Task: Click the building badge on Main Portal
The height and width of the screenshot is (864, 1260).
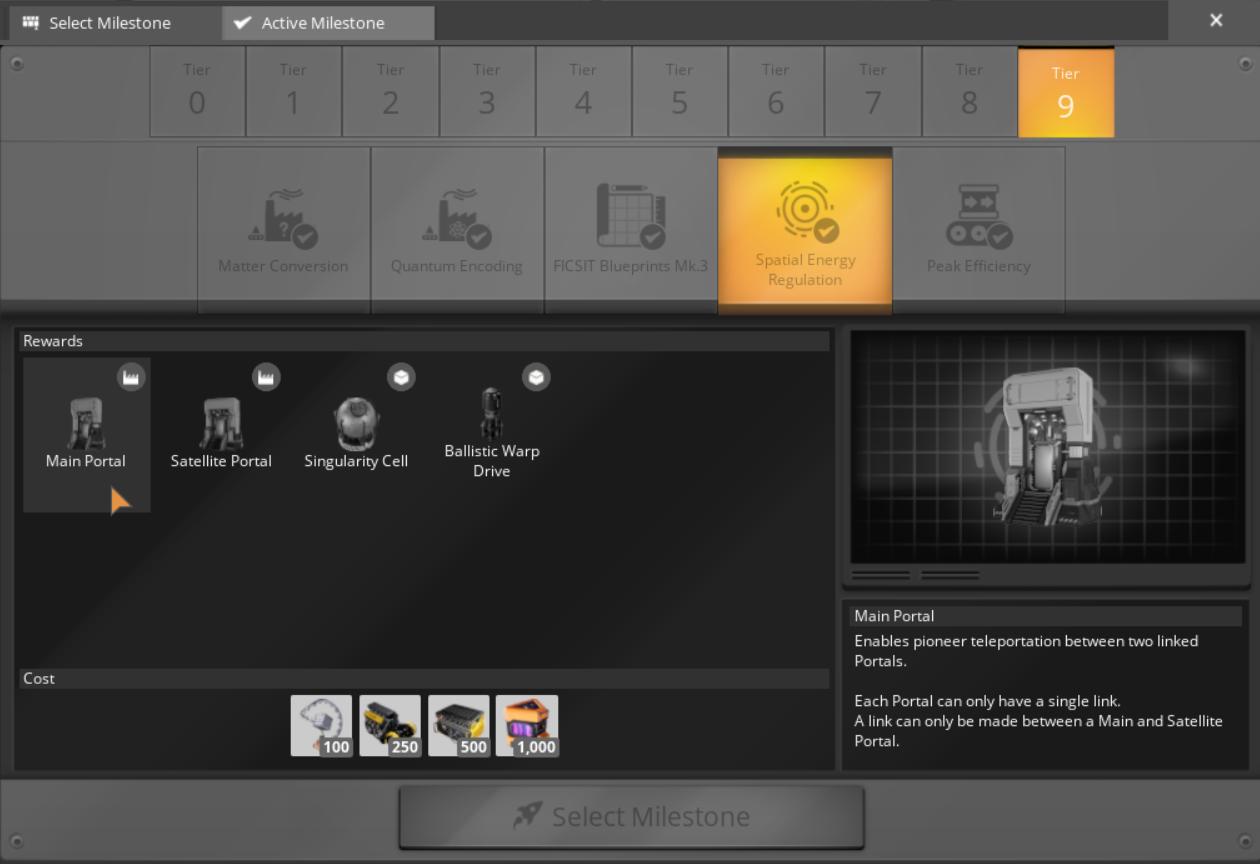Action: click(131, 377)
